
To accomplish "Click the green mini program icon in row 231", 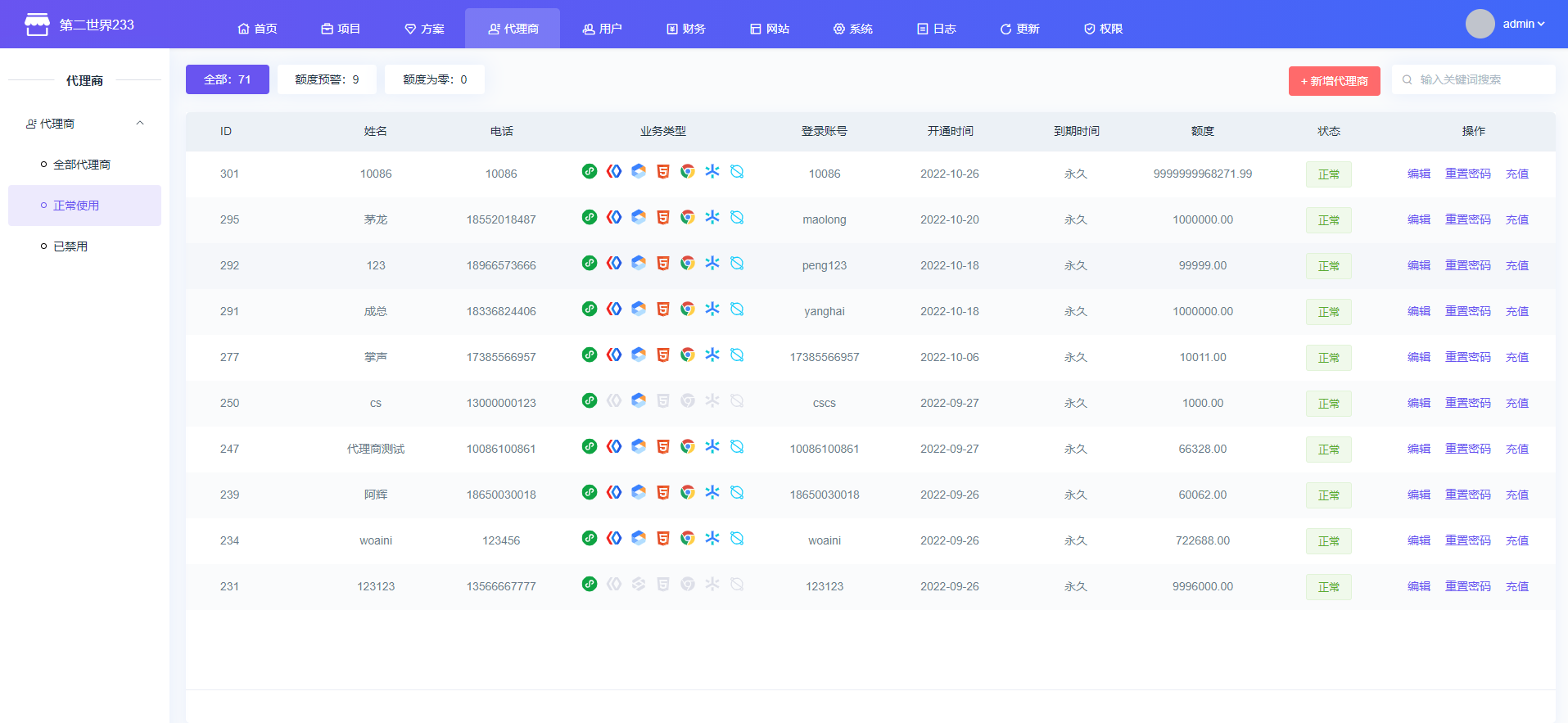I will click(x=590, y=584).
